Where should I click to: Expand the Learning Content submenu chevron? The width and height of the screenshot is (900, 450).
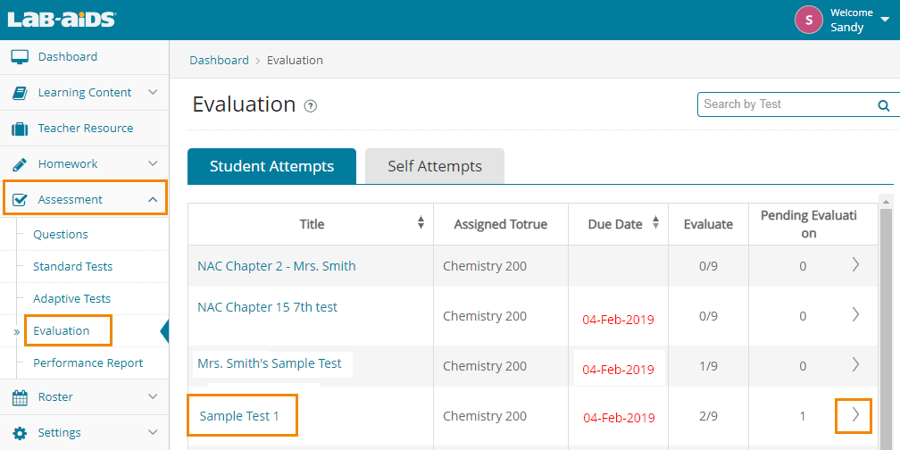[x=153, y=93]
